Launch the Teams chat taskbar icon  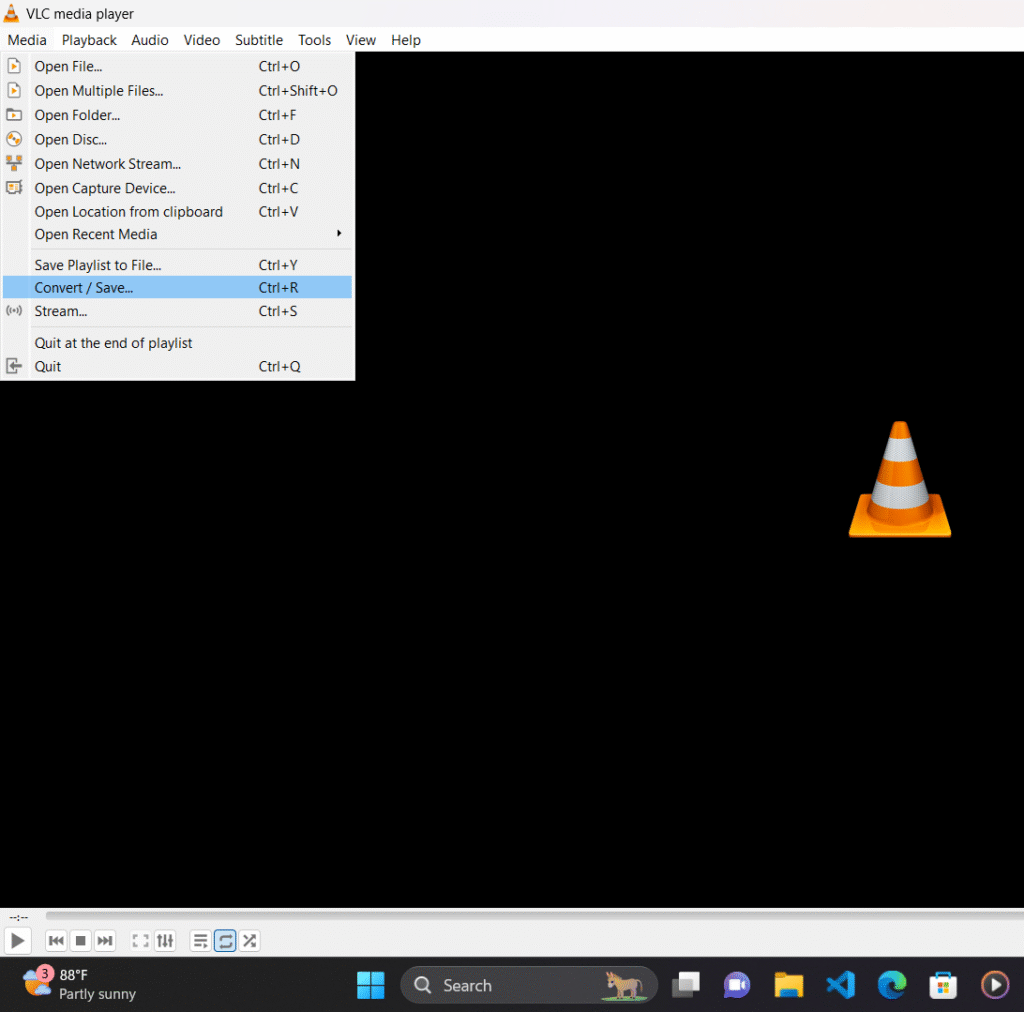pyautogui.click(x=737, y=985)
